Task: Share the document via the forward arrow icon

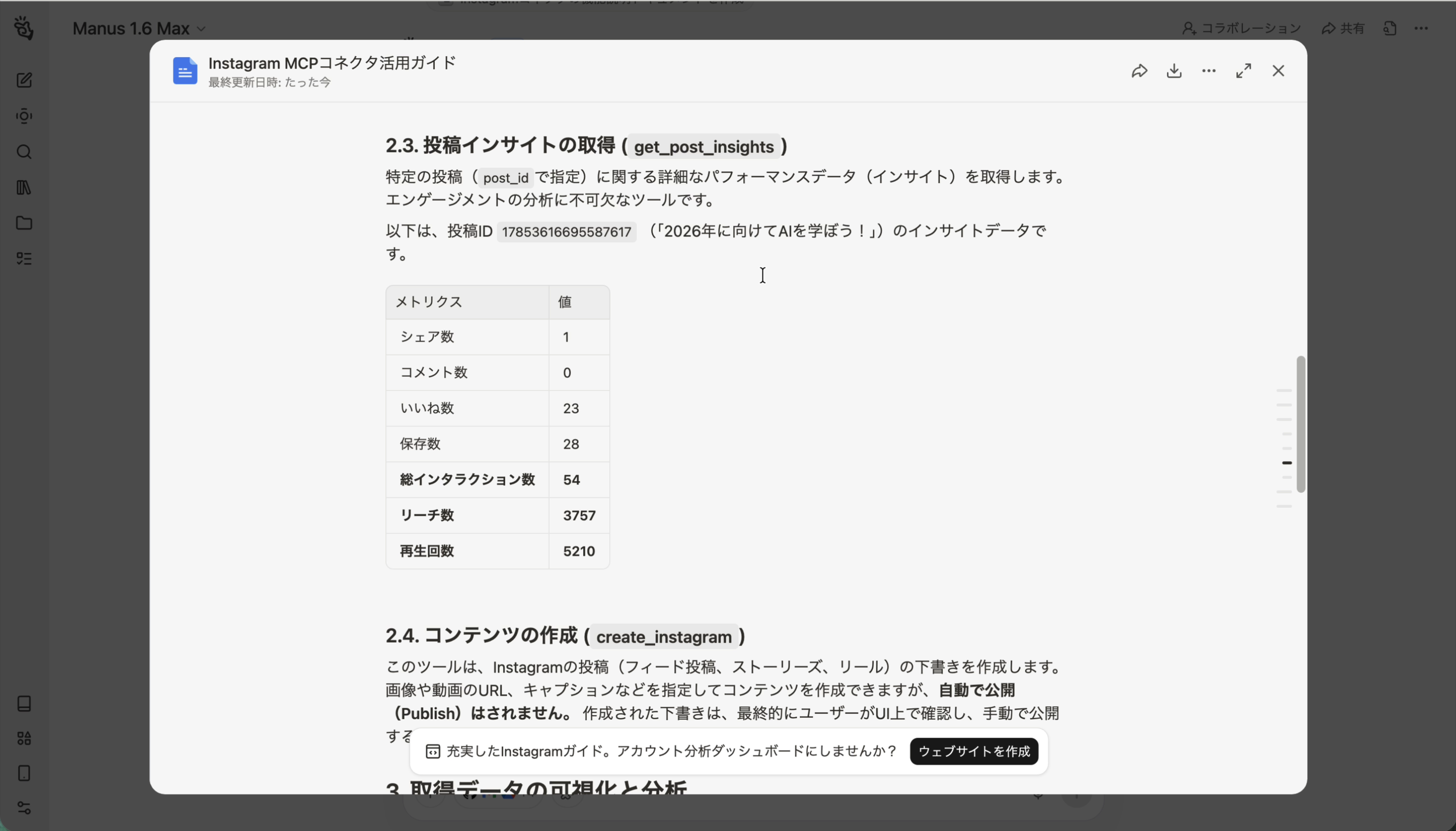Action: click(x=1140, y=70)
